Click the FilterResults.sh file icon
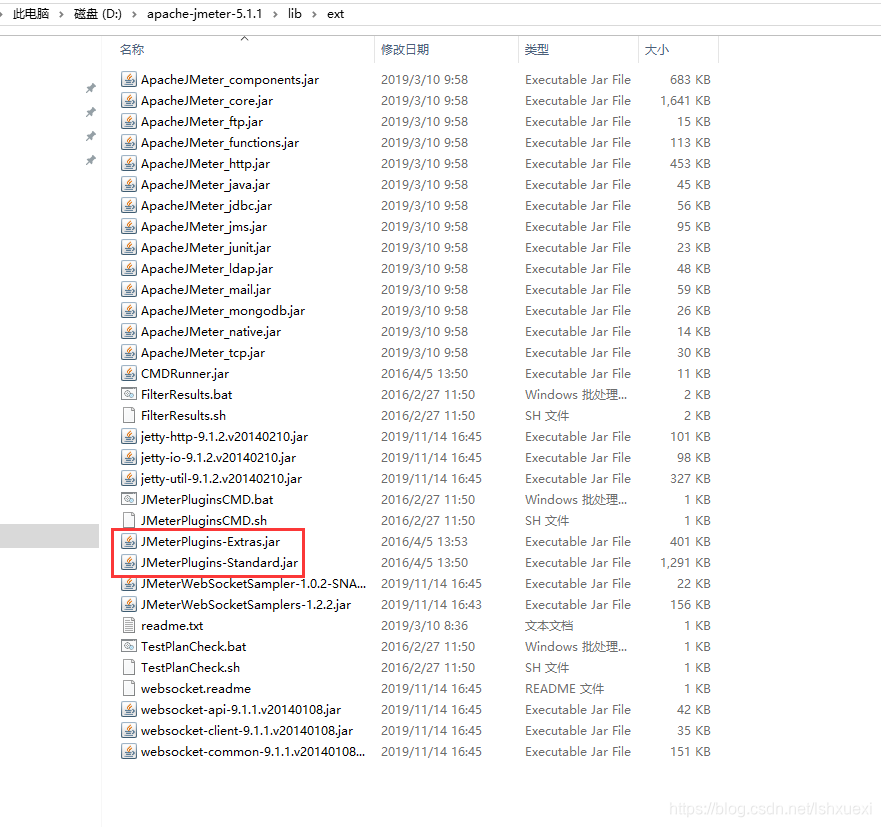 point(129,416)
